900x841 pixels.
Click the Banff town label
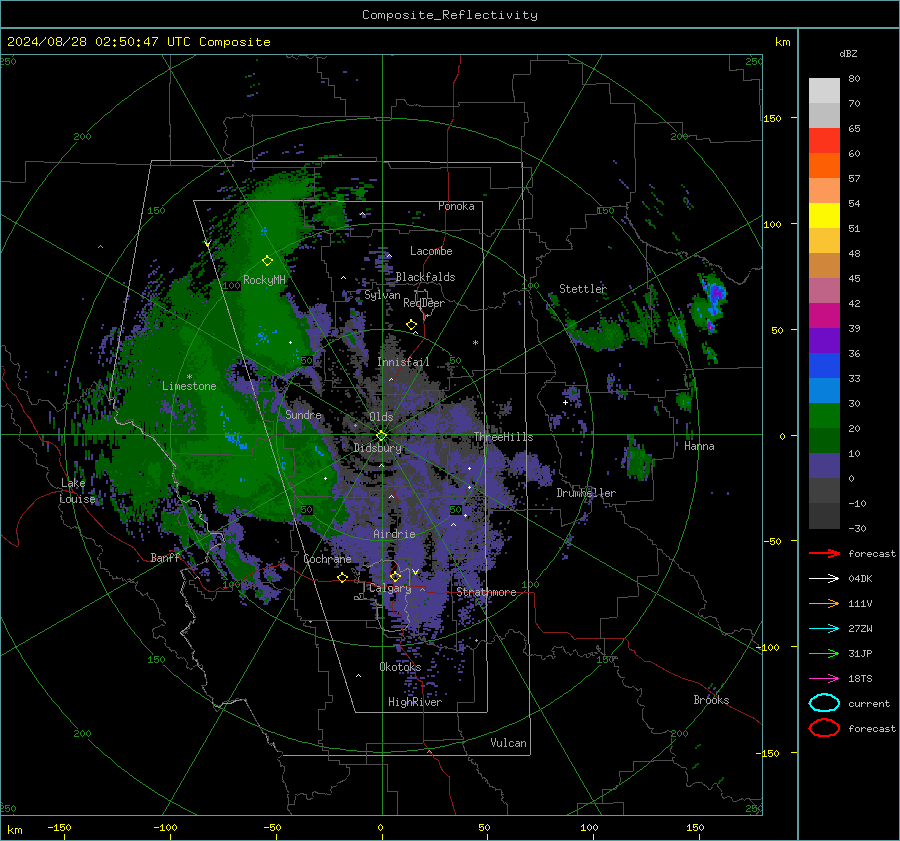165,557
